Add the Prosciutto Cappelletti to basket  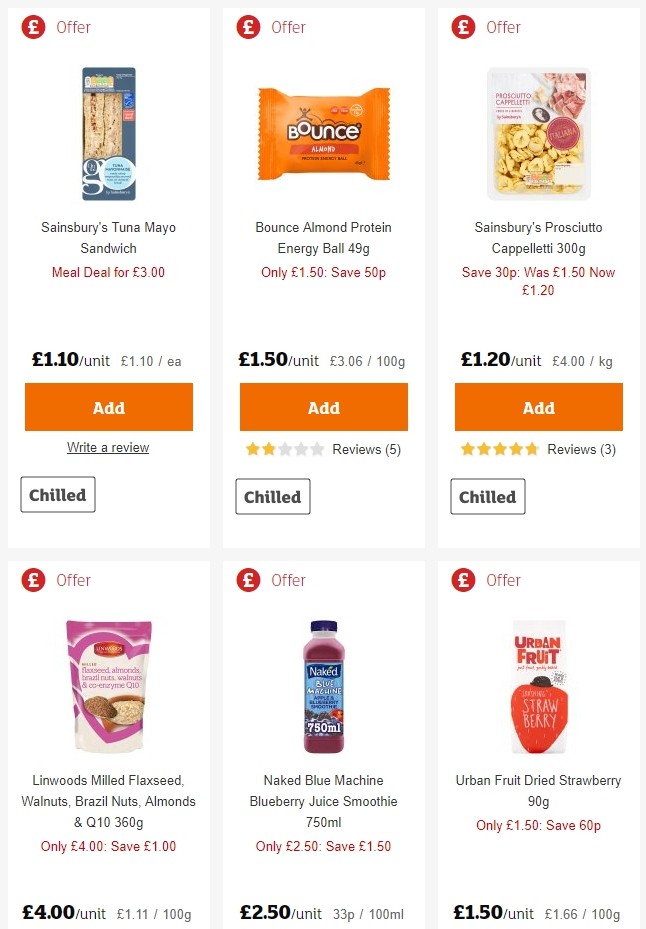click(538, 407)
